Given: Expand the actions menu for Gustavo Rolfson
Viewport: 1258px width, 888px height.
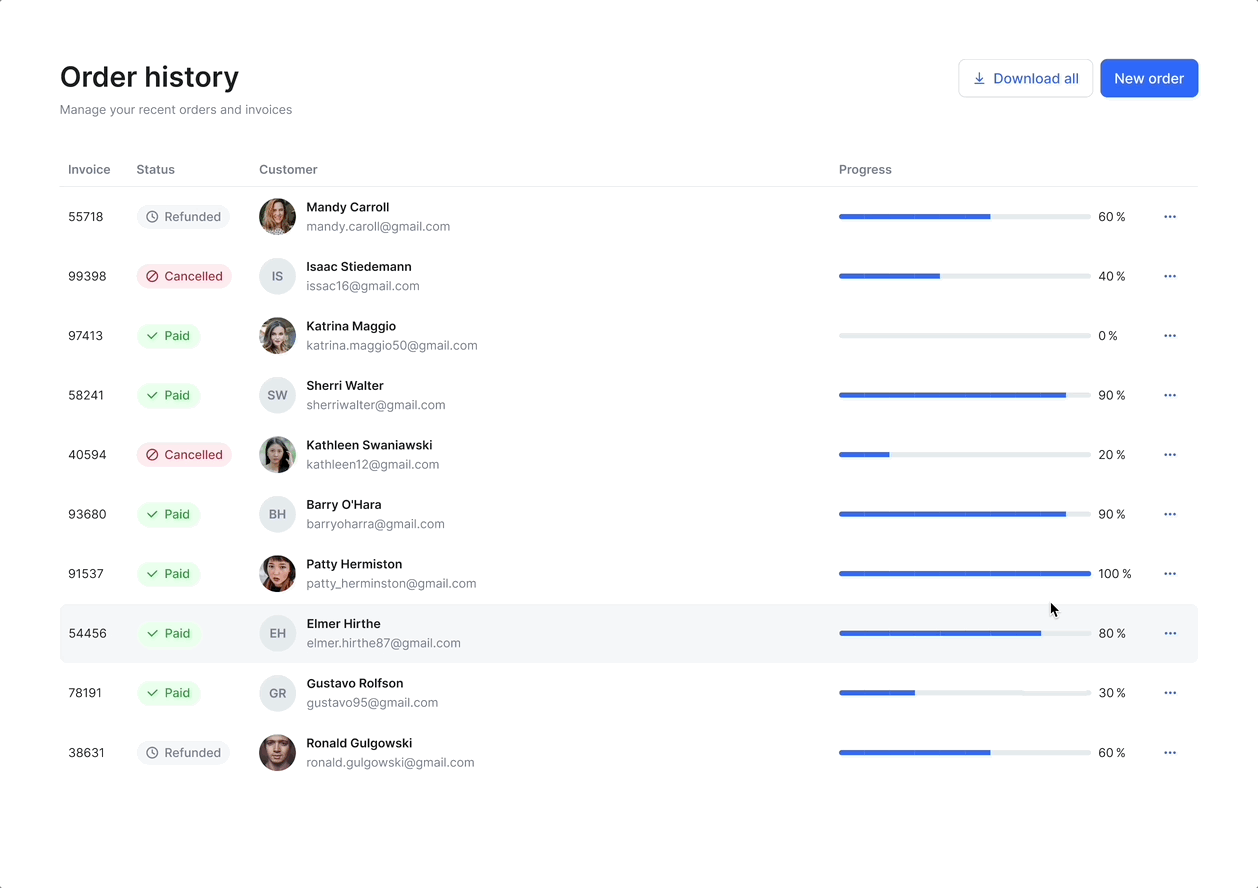Looking at the screenshot, I should coord(1170,693).
